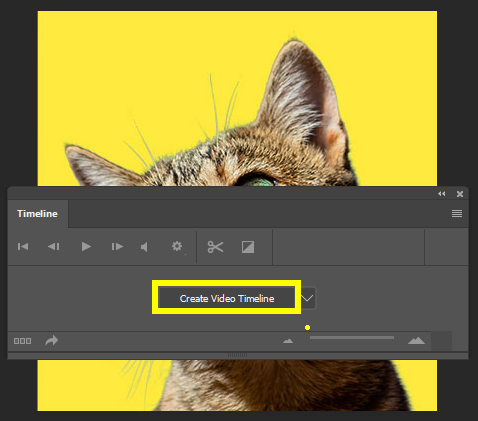Split at playhead with scissors icon
478x421 pixels.
(x=215, y=247)
